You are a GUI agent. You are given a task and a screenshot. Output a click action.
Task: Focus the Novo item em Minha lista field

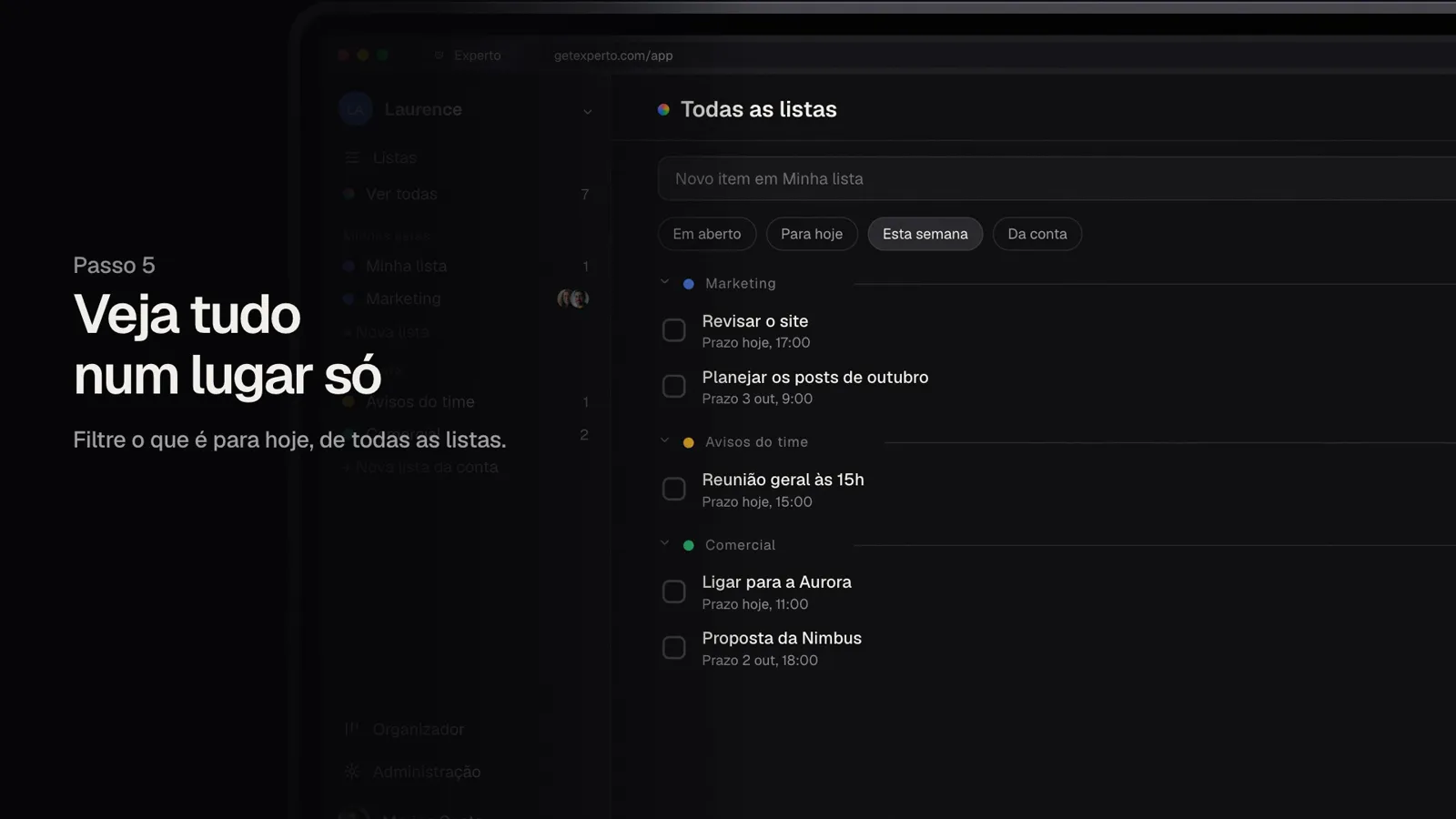click(1056, 178)
